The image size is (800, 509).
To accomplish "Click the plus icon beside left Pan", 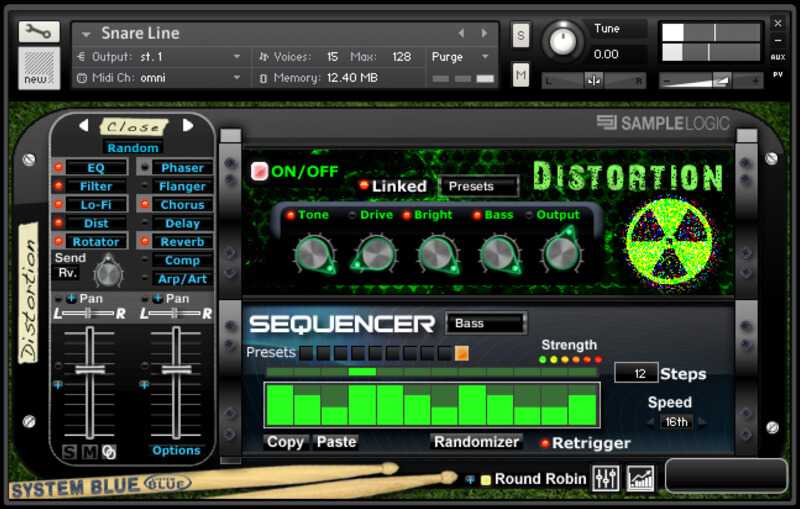I will coord(71,298).
